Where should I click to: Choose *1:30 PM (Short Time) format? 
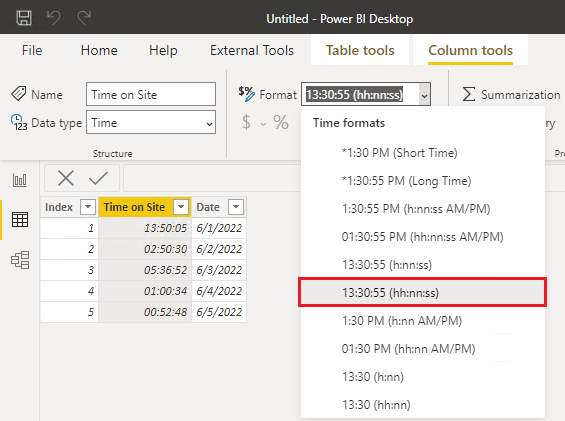tap(423, 153)
